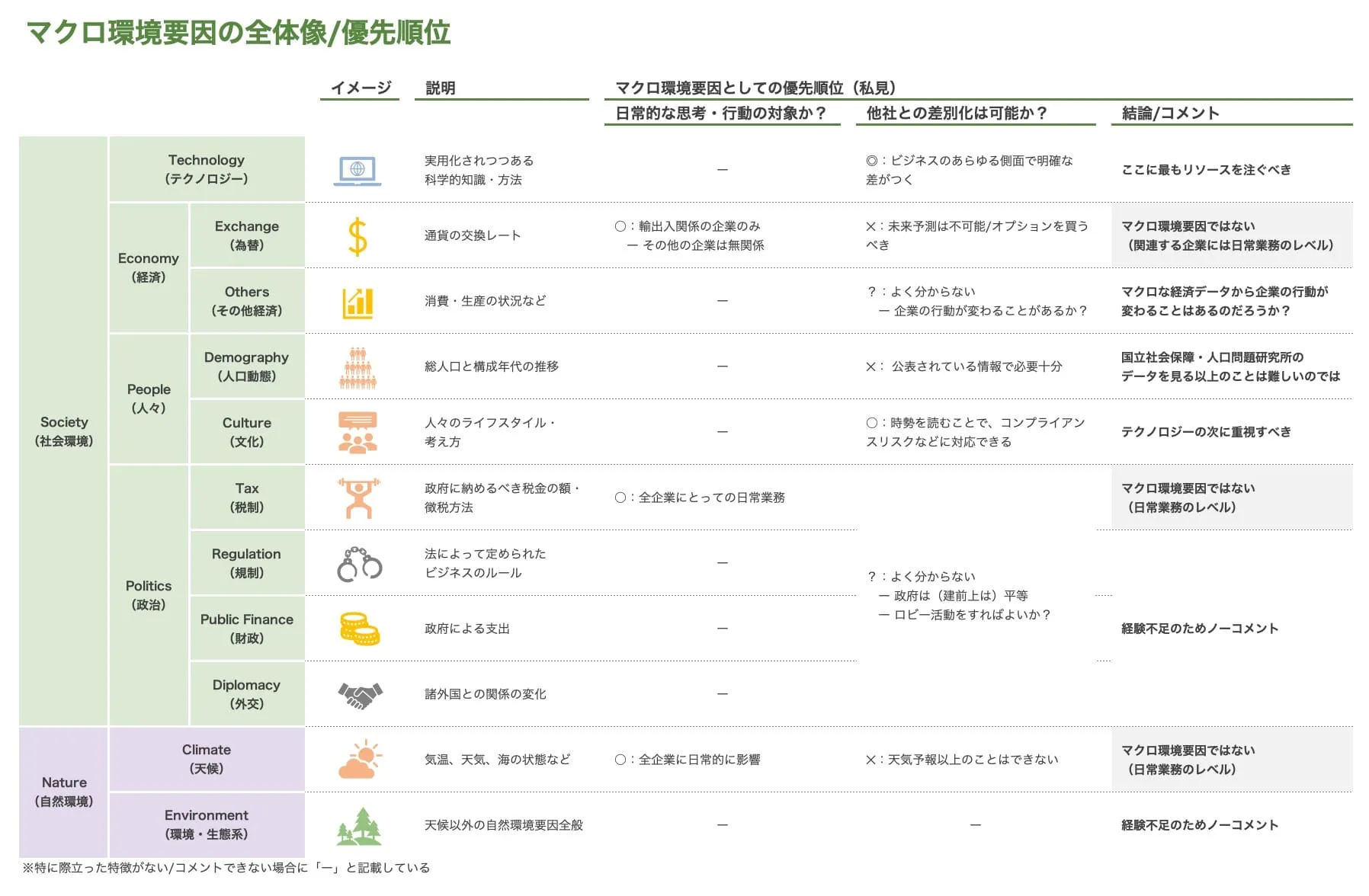Screen dimensions: 1369x896
Task: Collapse the Politics (政治) group row
Action: [x=149, y=594]
